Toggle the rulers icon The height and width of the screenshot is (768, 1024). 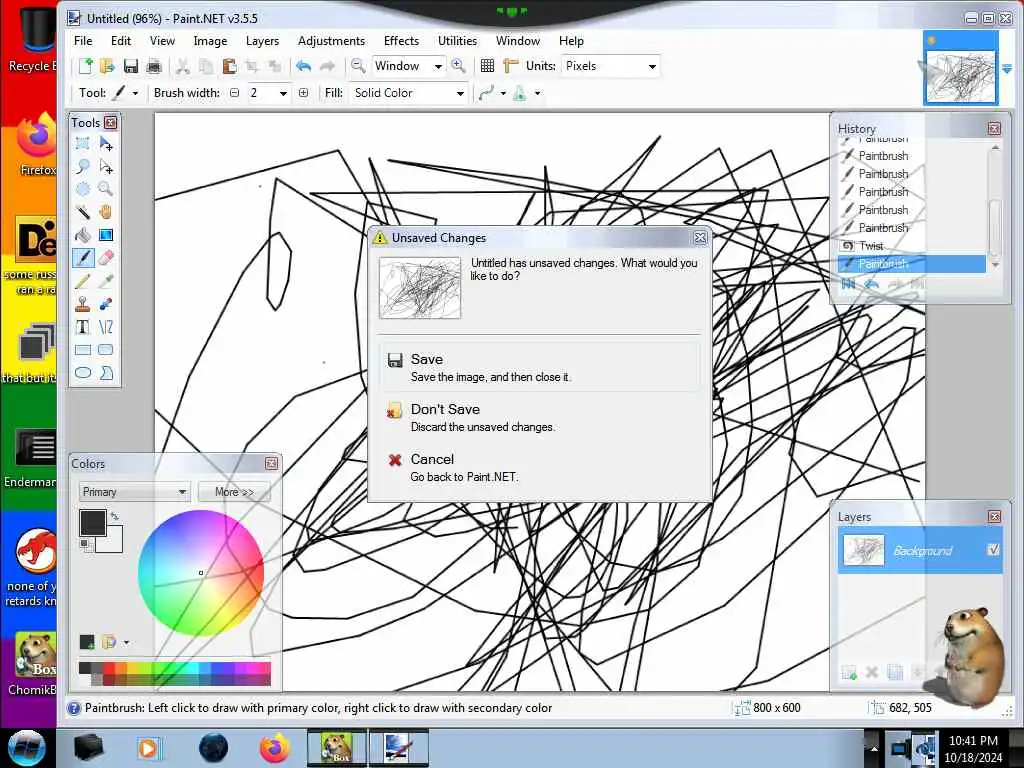[x=511, y=66]
